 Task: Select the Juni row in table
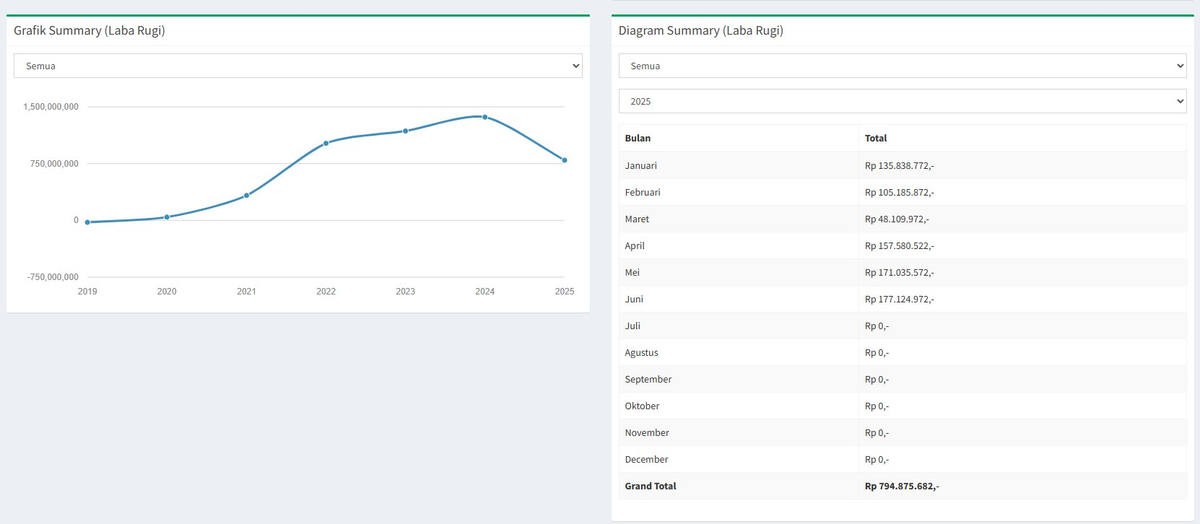pyautogui.click(x=636, y=299)
